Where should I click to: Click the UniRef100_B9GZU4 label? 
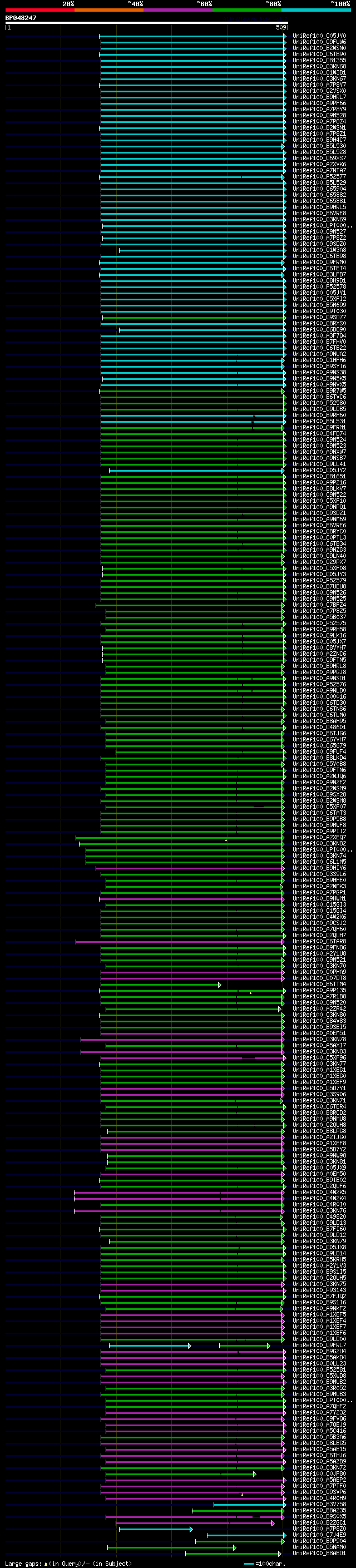(x=319, y=1351)
